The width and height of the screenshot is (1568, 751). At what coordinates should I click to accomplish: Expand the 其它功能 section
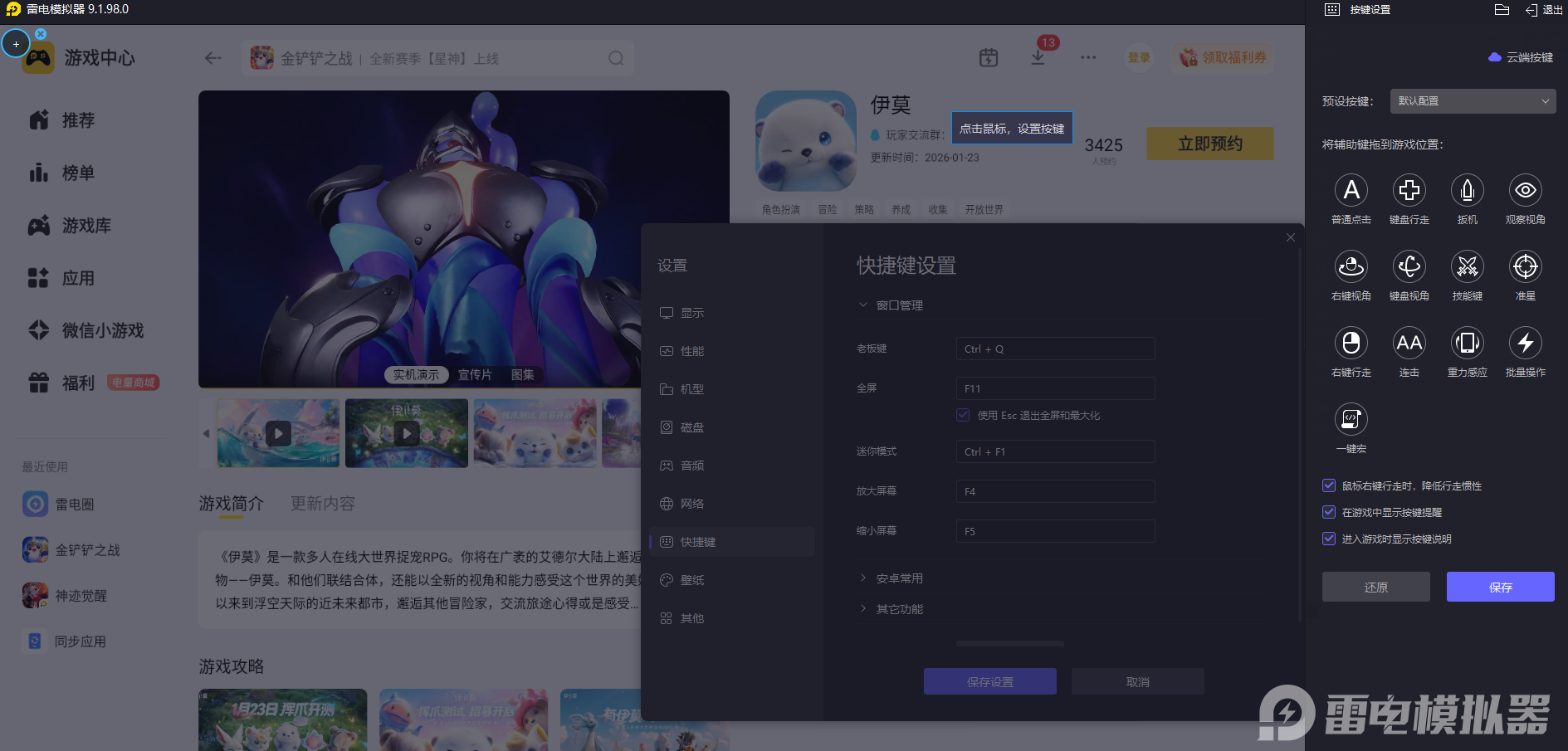tap(891, 609)
